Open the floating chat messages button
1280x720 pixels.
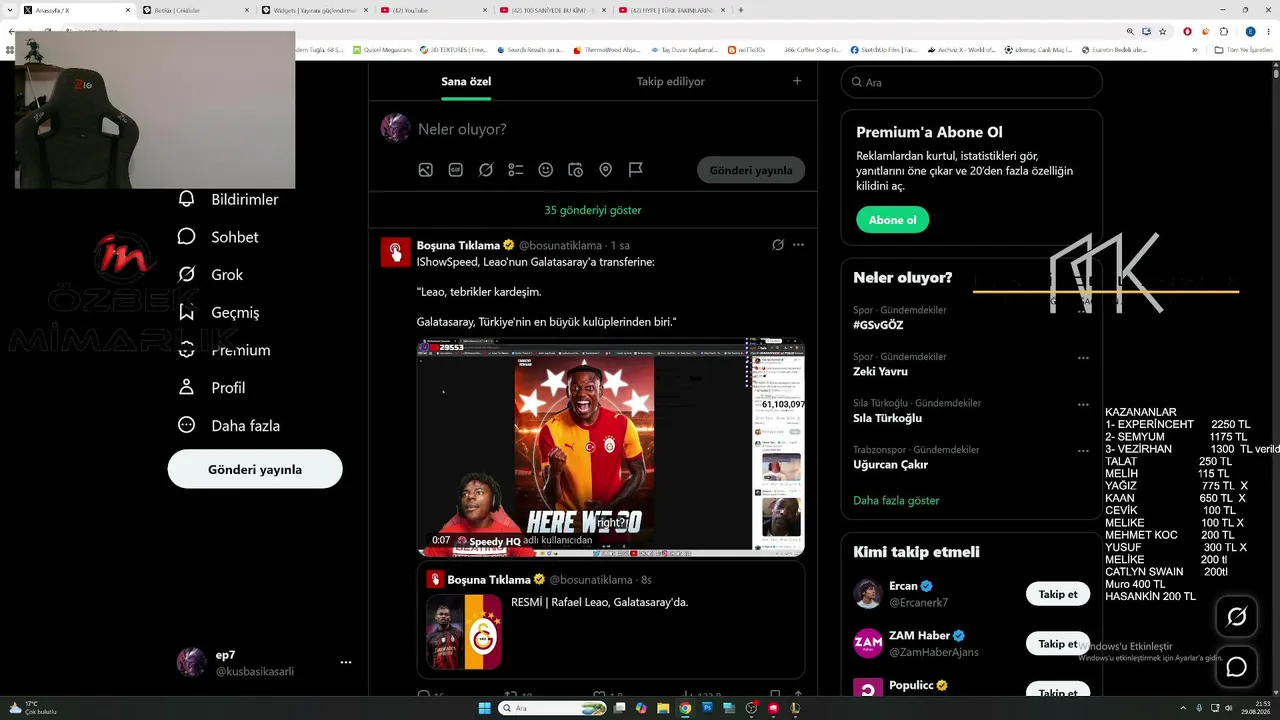coord(1236,667)
